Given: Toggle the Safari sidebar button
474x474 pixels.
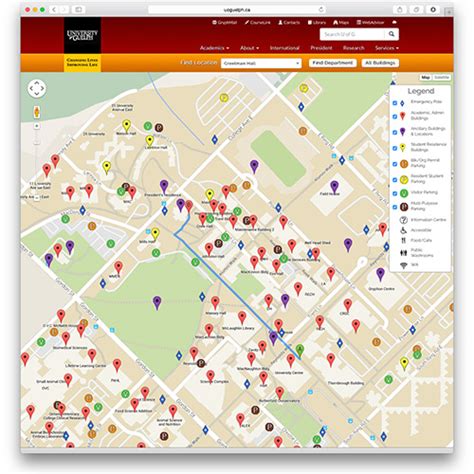Looking at the screenshot, I should pyautogui.click(x=79, y=10).
